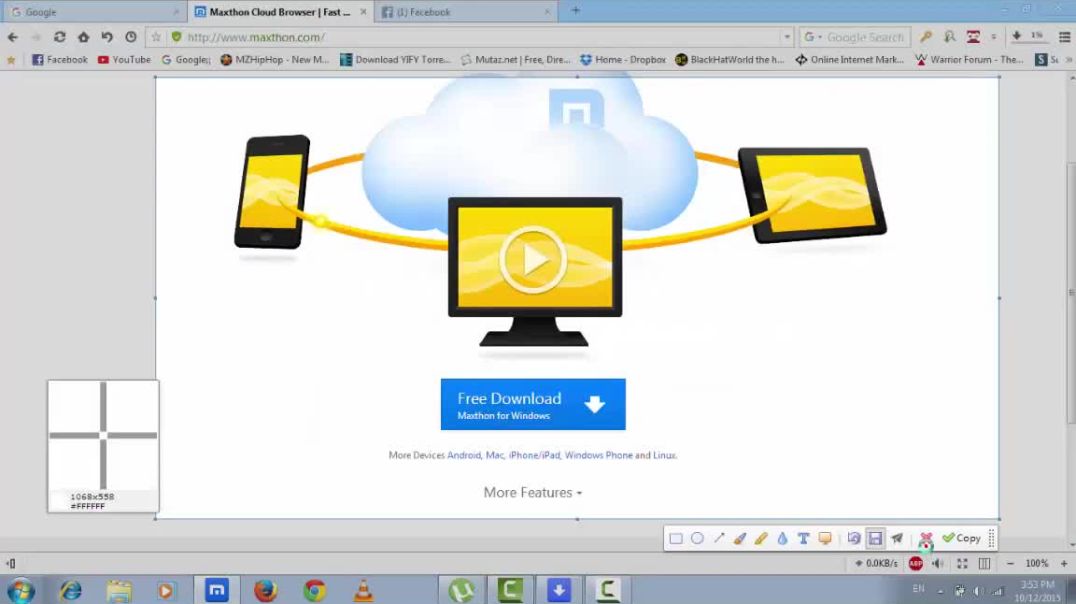
Task: Toggle split screen view in status bar
Action: [985, 564]
